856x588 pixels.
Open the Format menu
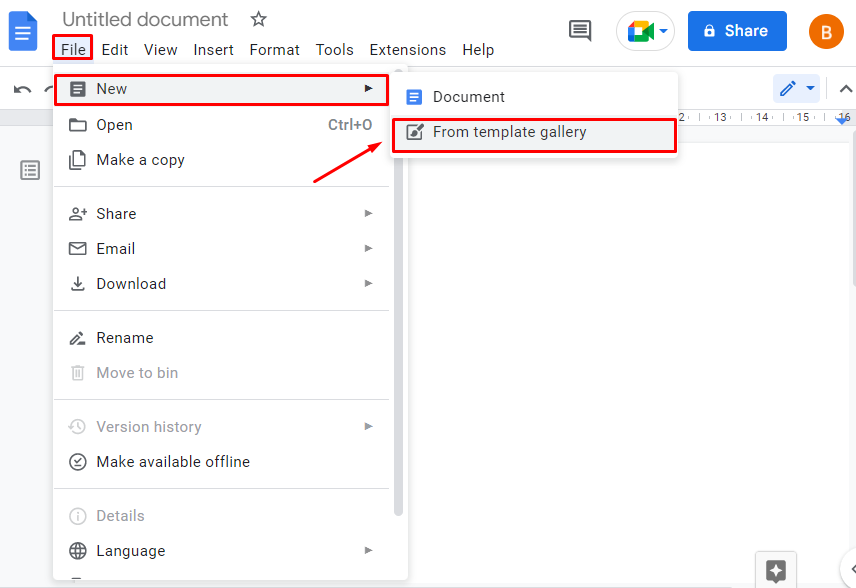point(275,50)
